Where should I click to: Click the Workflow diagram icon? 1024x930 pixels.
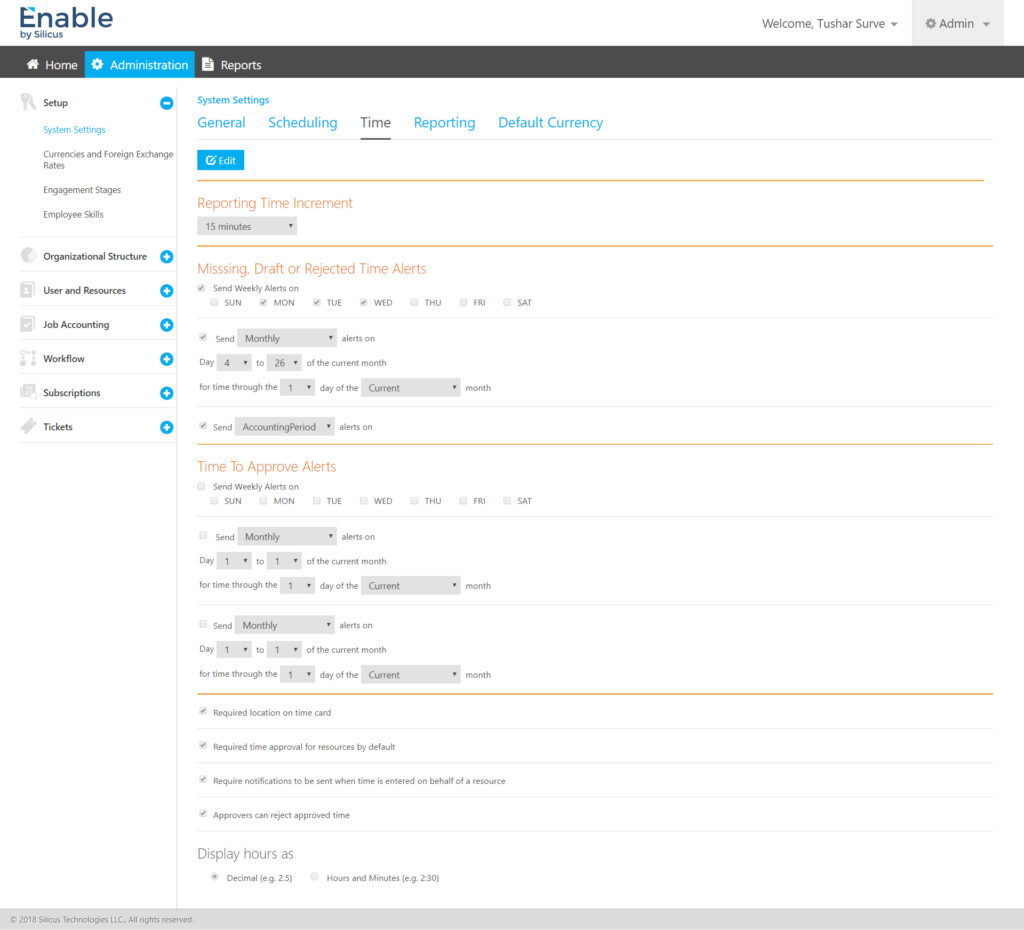click(x=27, y=358)
